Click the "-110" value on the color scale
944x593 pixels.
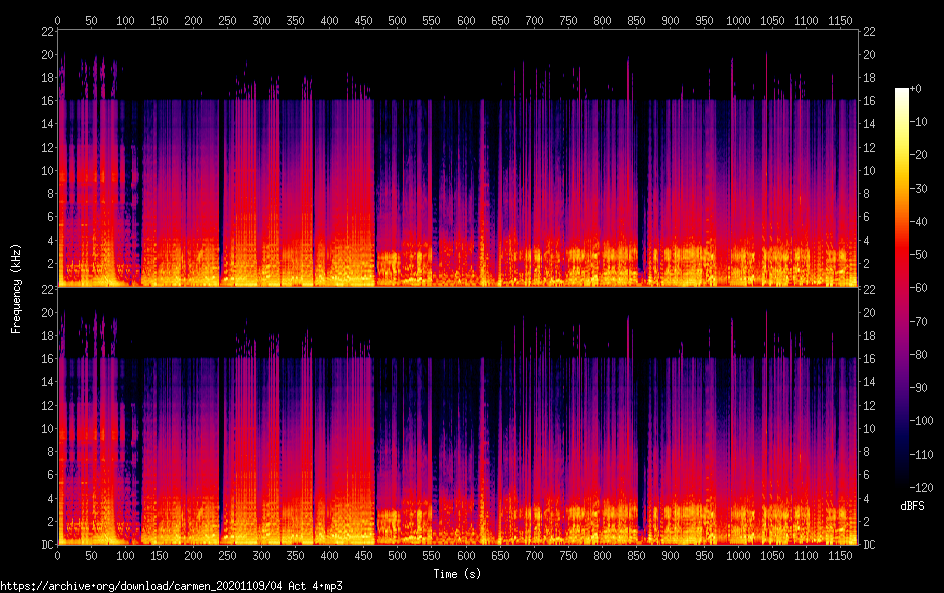[922, 455]
